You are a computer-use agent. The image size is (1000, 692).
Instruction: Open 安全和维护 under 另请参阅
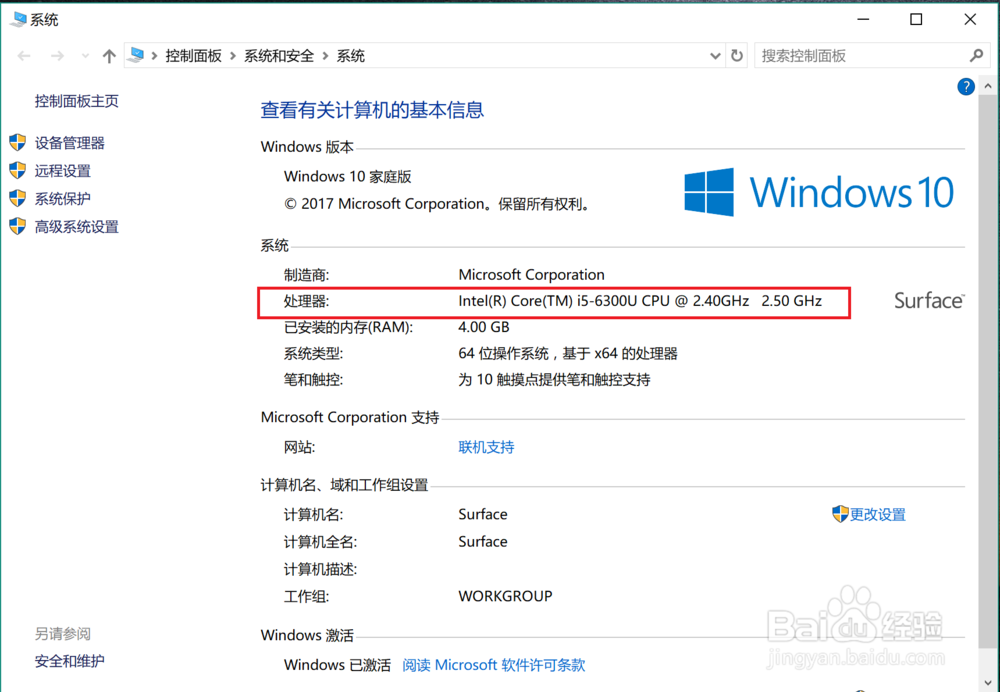pyautogui.click(x=70, y=661)
